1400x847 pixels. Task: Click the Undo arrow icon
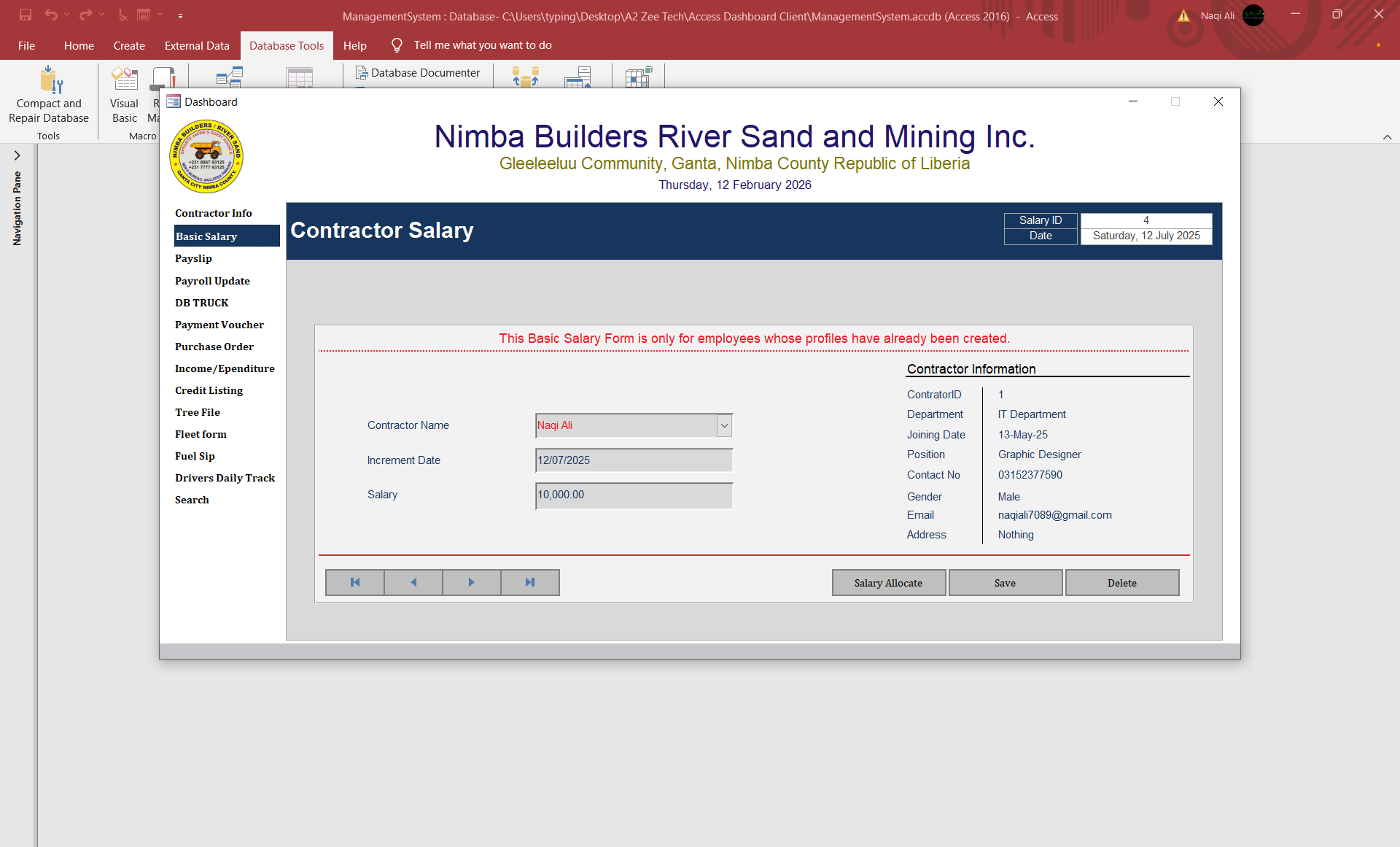(x=51, y=15)
